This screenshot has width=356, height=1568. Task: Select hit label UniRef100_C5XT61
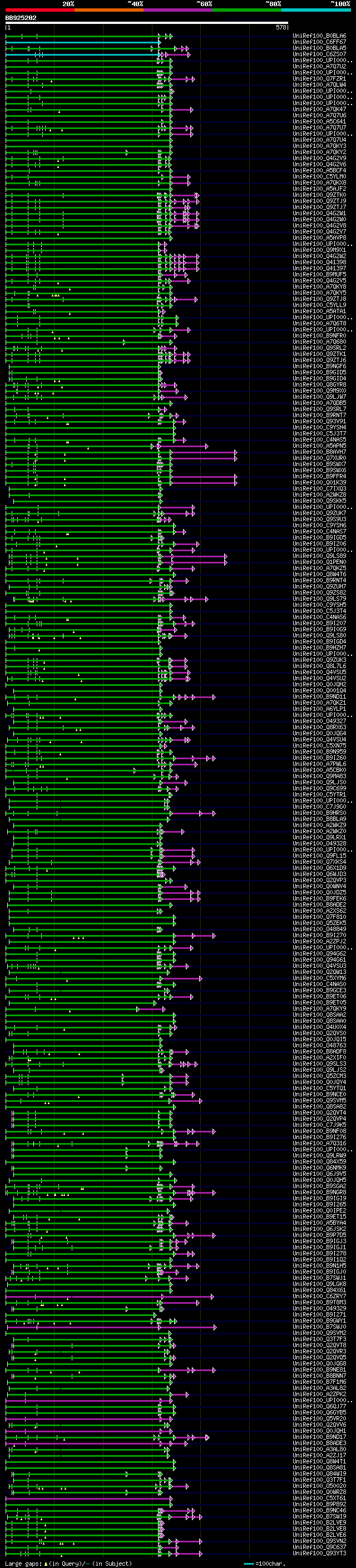[x=319, y=1497]
